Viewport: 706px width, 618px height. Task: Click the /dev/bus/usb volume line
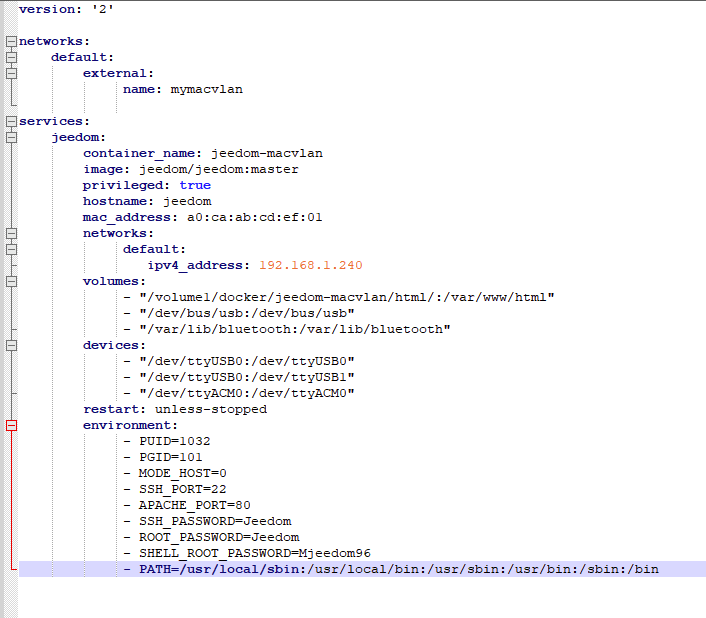tap(239, 313)
